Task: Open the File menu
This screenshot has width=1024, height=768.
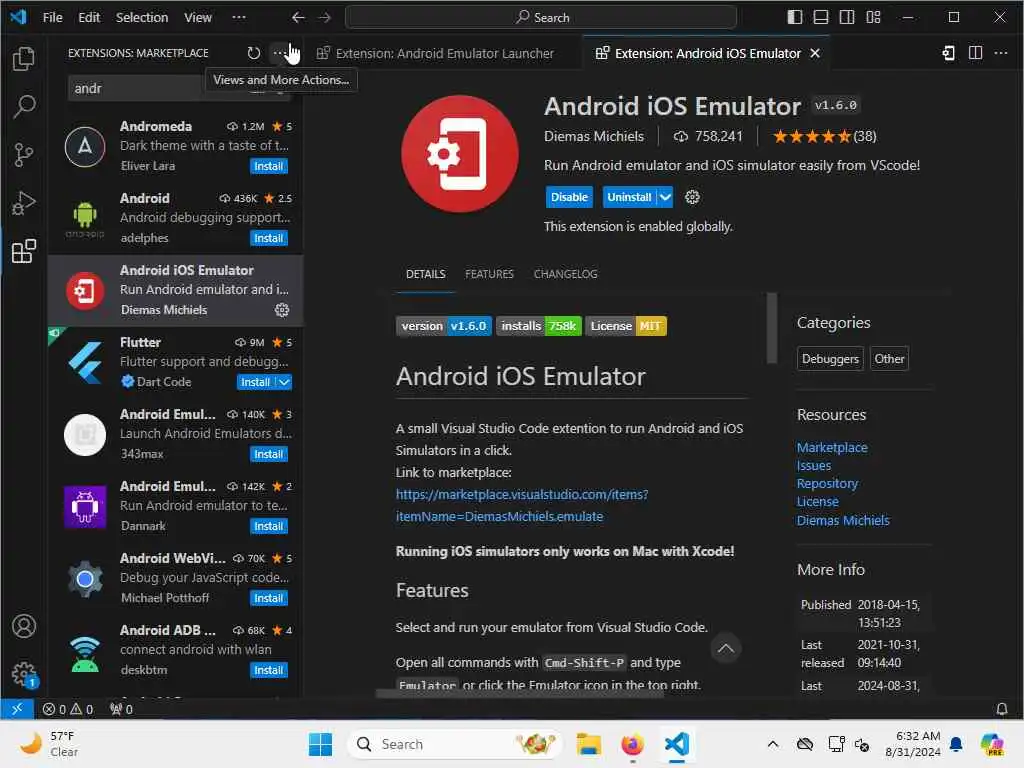Action: coord(52,18)
